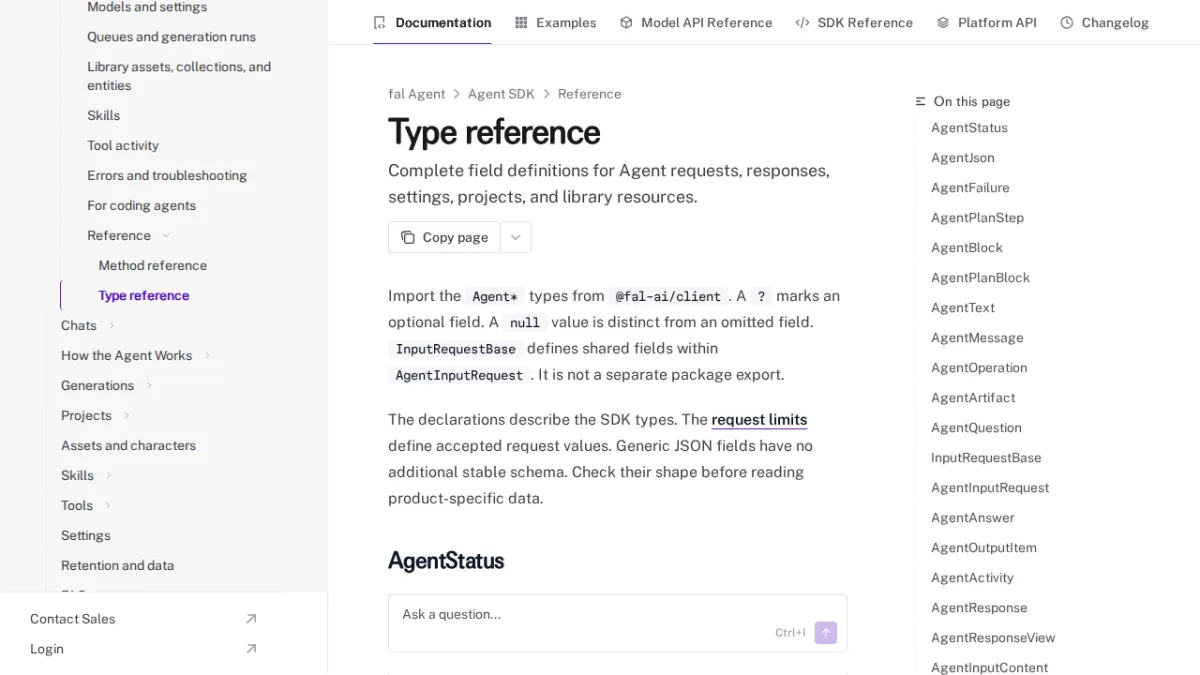Open the Copy page dropdown arrow

coord(516,237)
